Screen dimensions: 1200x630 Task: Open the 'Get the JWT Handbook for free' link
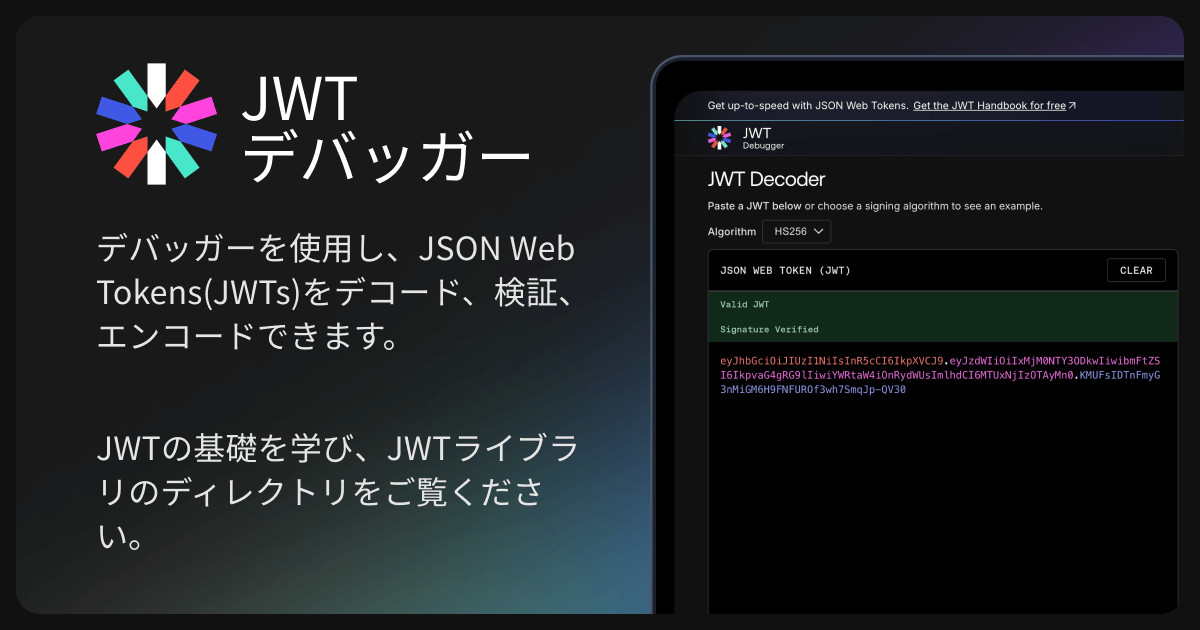pos(989,105)
